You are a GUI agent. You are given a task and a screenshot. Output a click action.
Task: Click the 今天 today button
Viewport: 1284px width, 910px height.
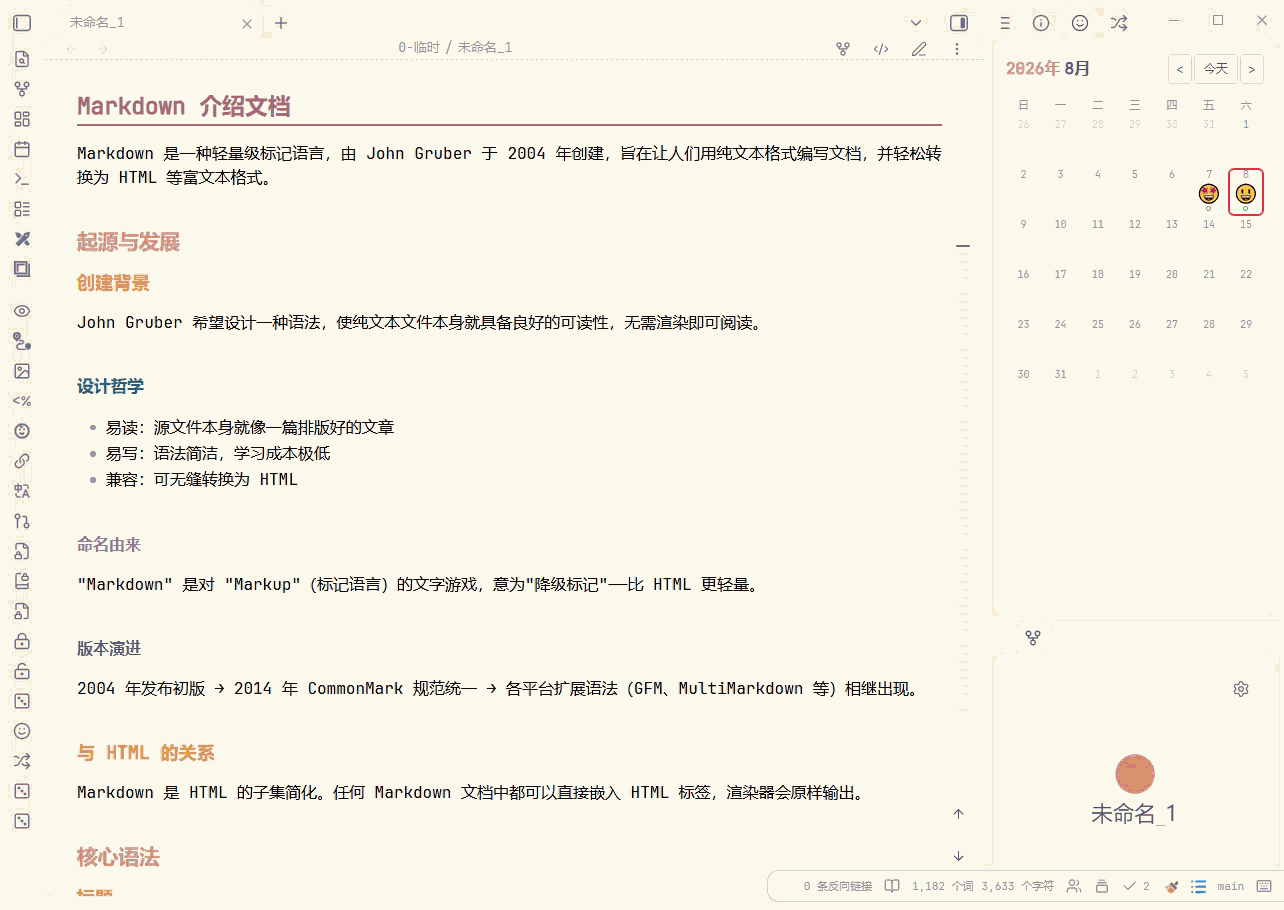point(1216,69)
